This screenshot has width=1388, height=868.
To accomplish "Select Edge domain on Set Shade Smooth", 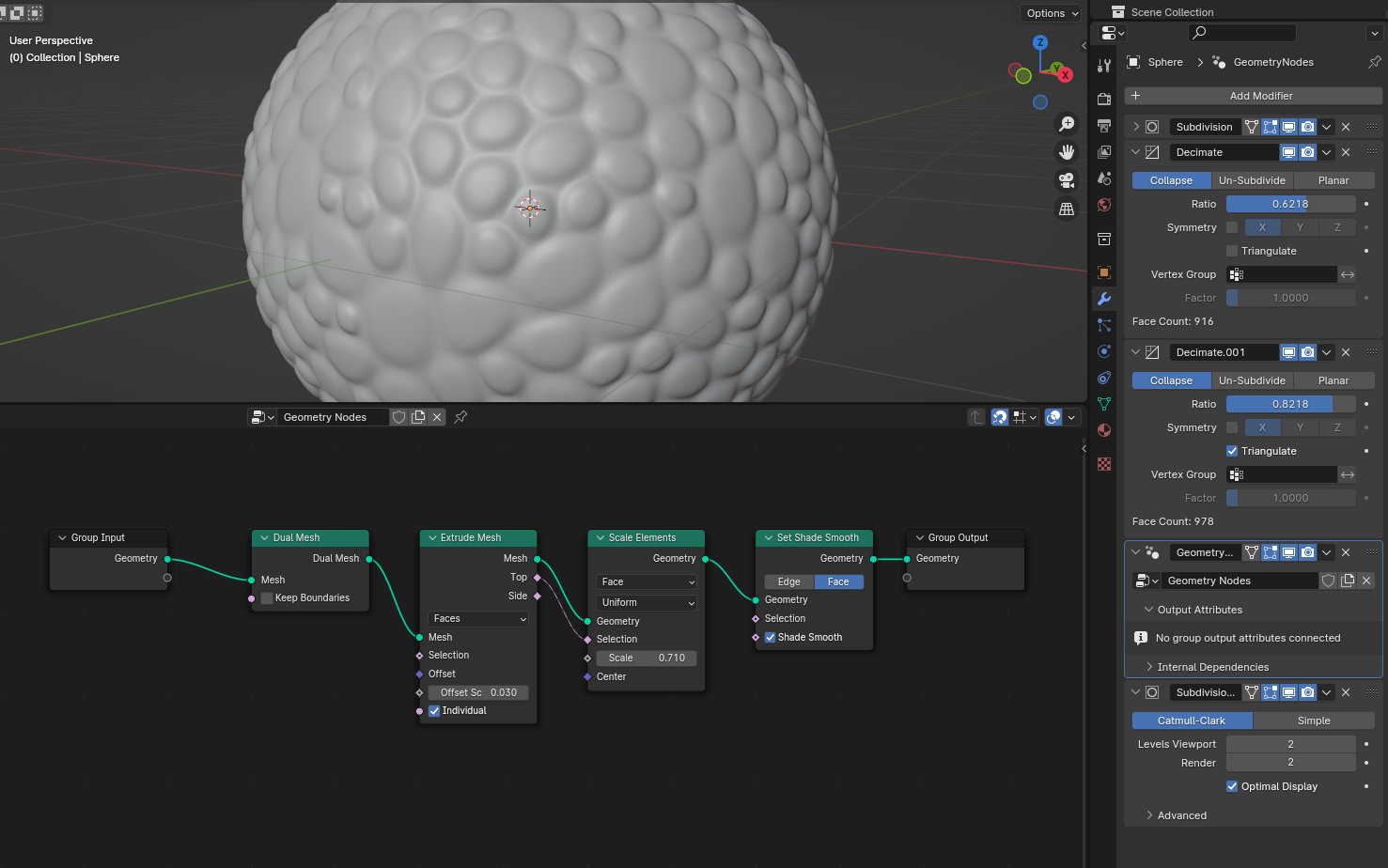I will coord(789,582).
